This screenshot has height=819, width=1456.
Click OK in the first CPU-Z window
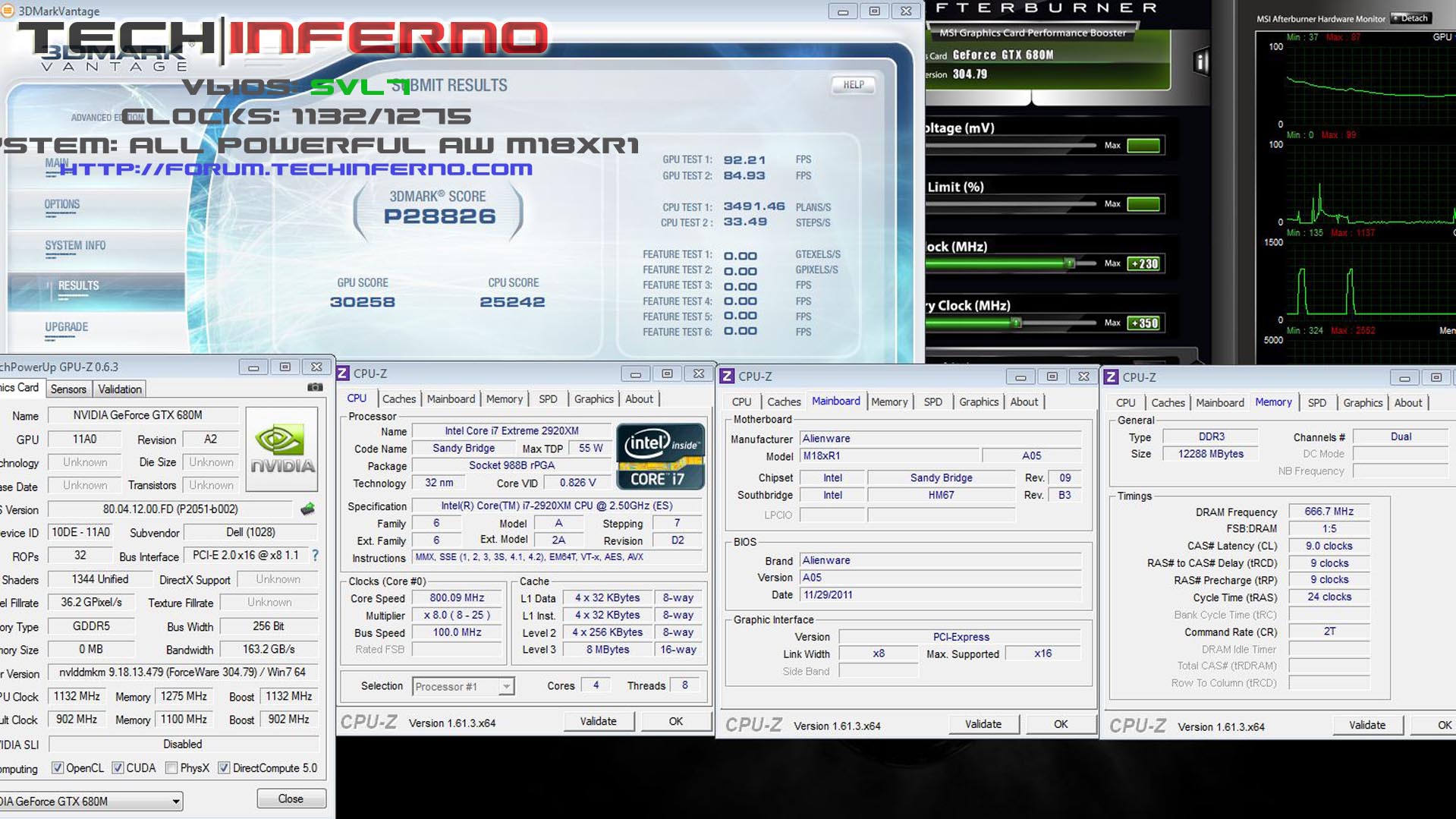click(675, 721)
